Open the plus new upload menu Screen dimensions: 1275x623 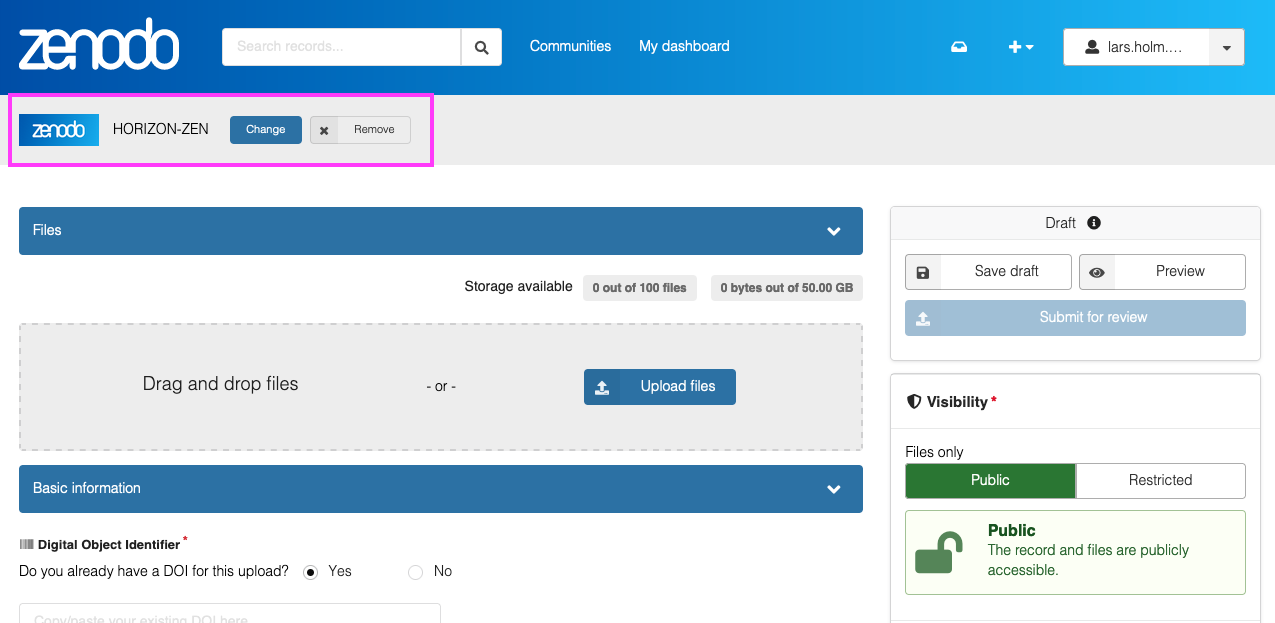1020,47
